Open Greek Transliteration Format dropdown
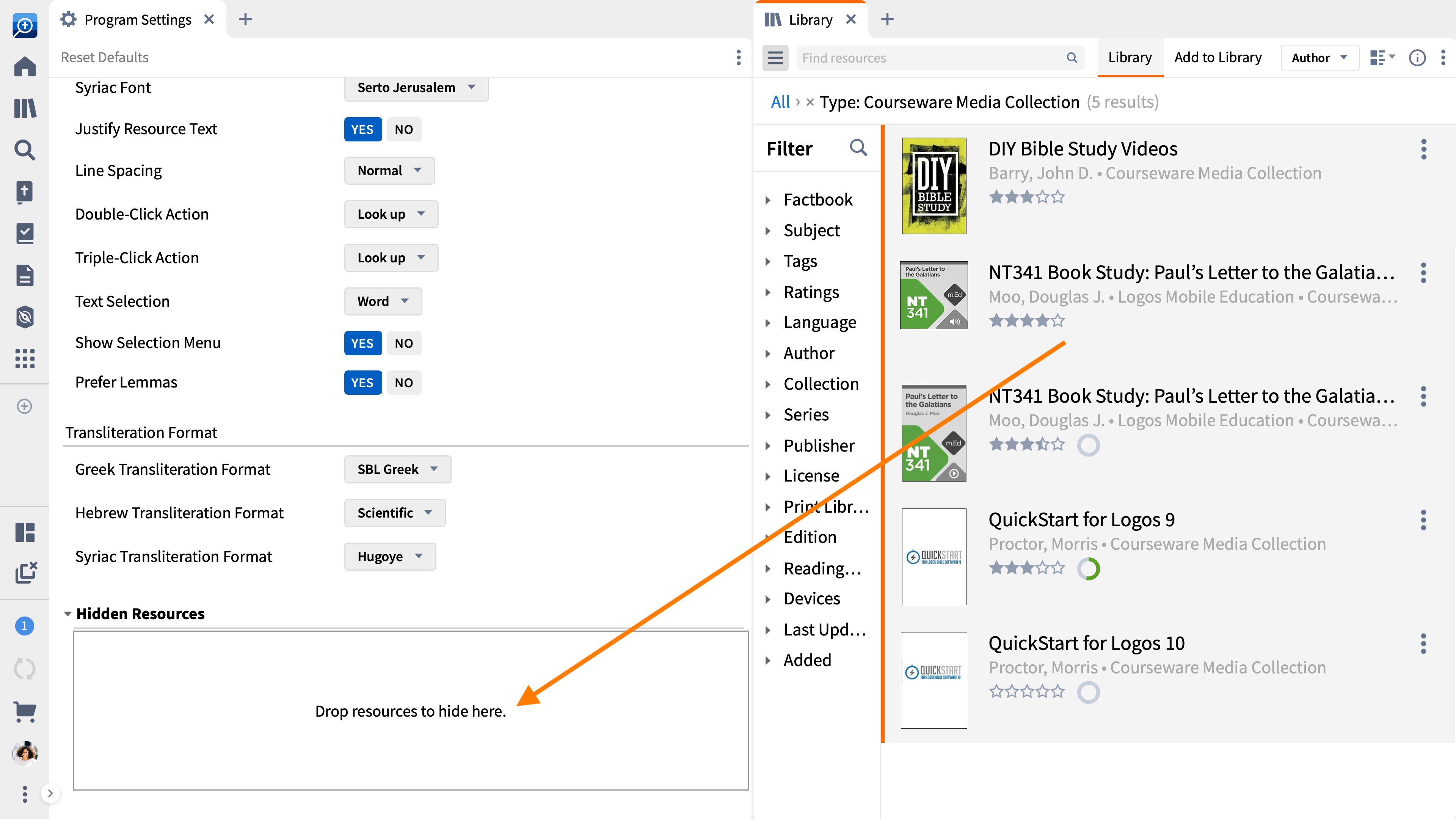The height and width of the screenshot is (819, 1456). tap(397, 469)
